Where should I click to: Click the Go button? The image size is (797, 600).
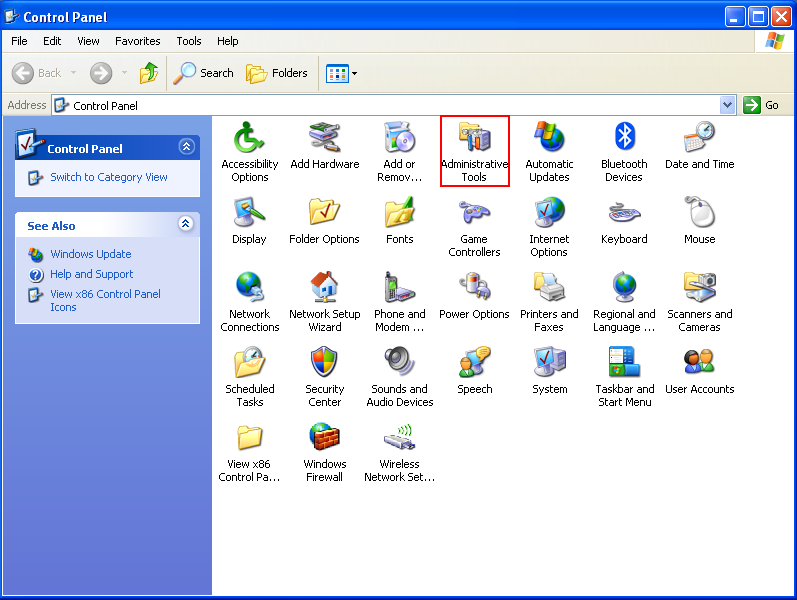tap(761, 105)
